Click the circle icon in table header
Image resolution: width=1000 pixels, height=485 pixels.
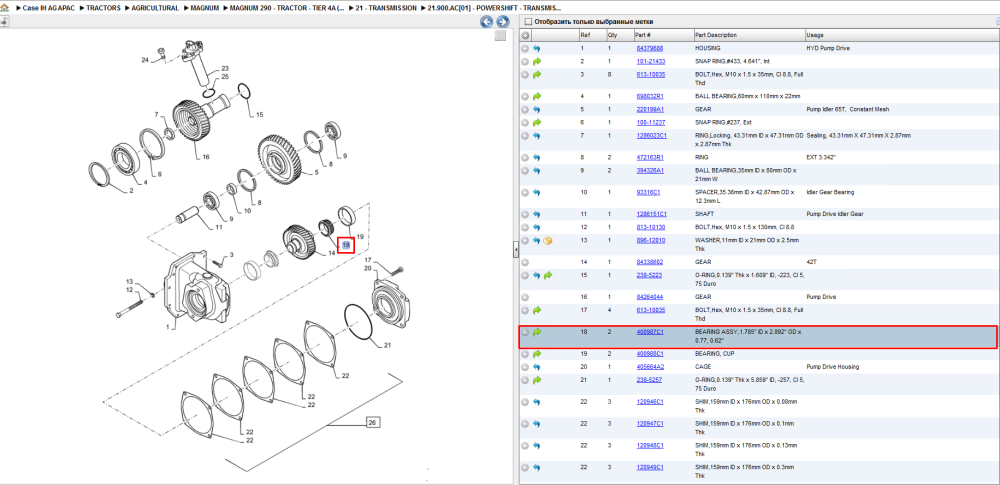[x=526, y=35]
